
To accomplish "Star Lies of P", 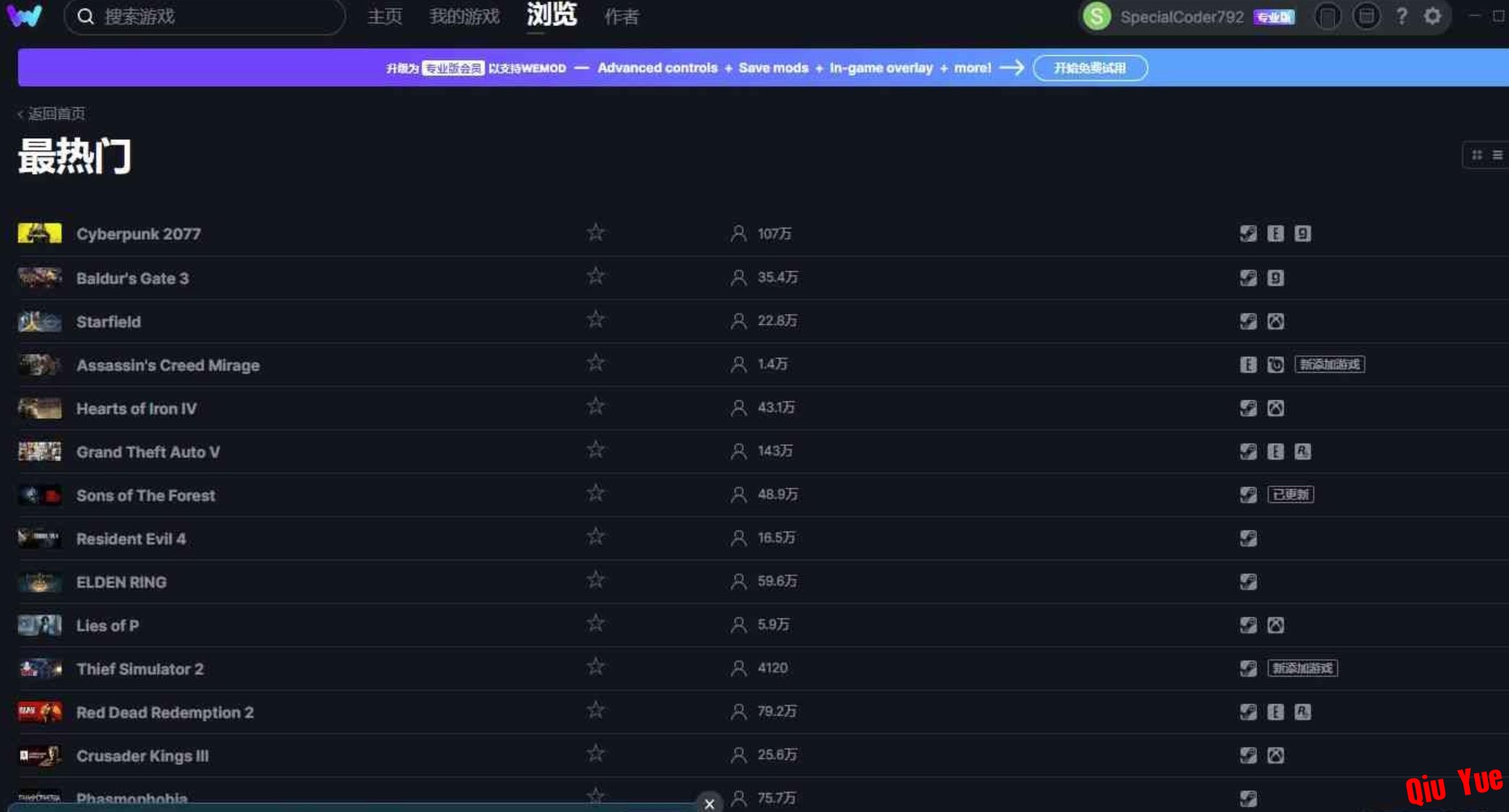I will [596, 623].
